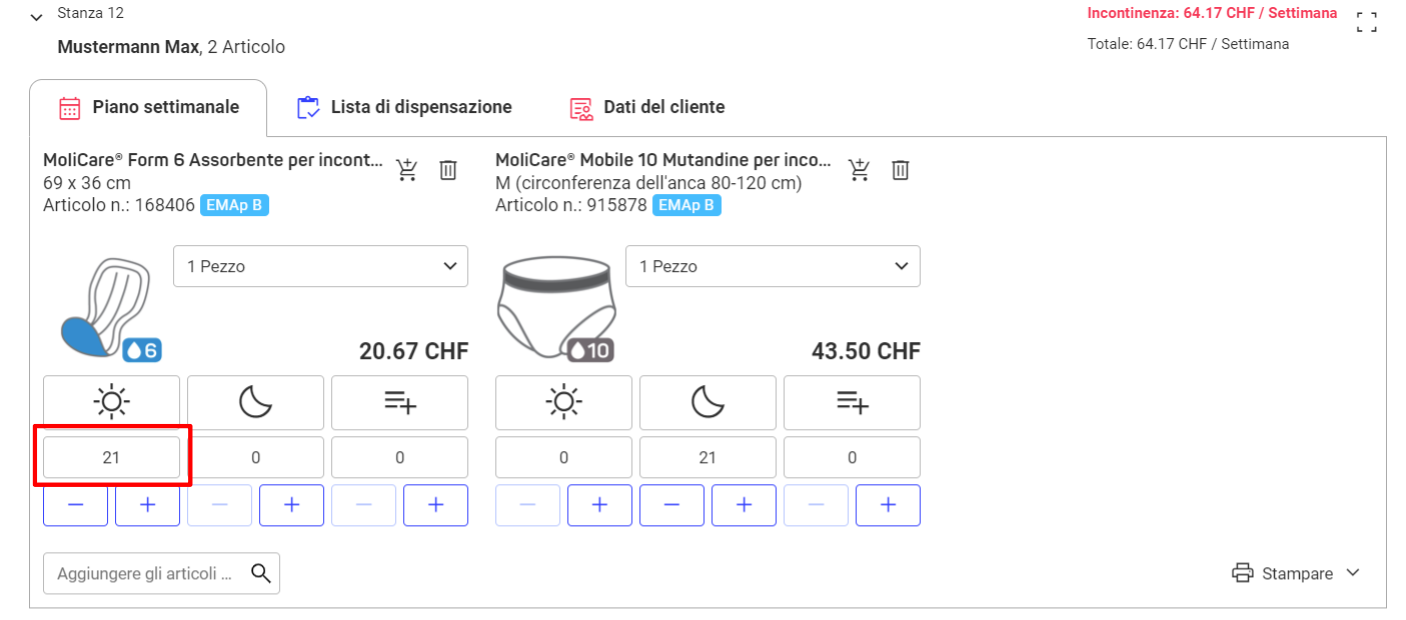
Task: Expand the Stampare options chevron
Action: coord(1353,573)
